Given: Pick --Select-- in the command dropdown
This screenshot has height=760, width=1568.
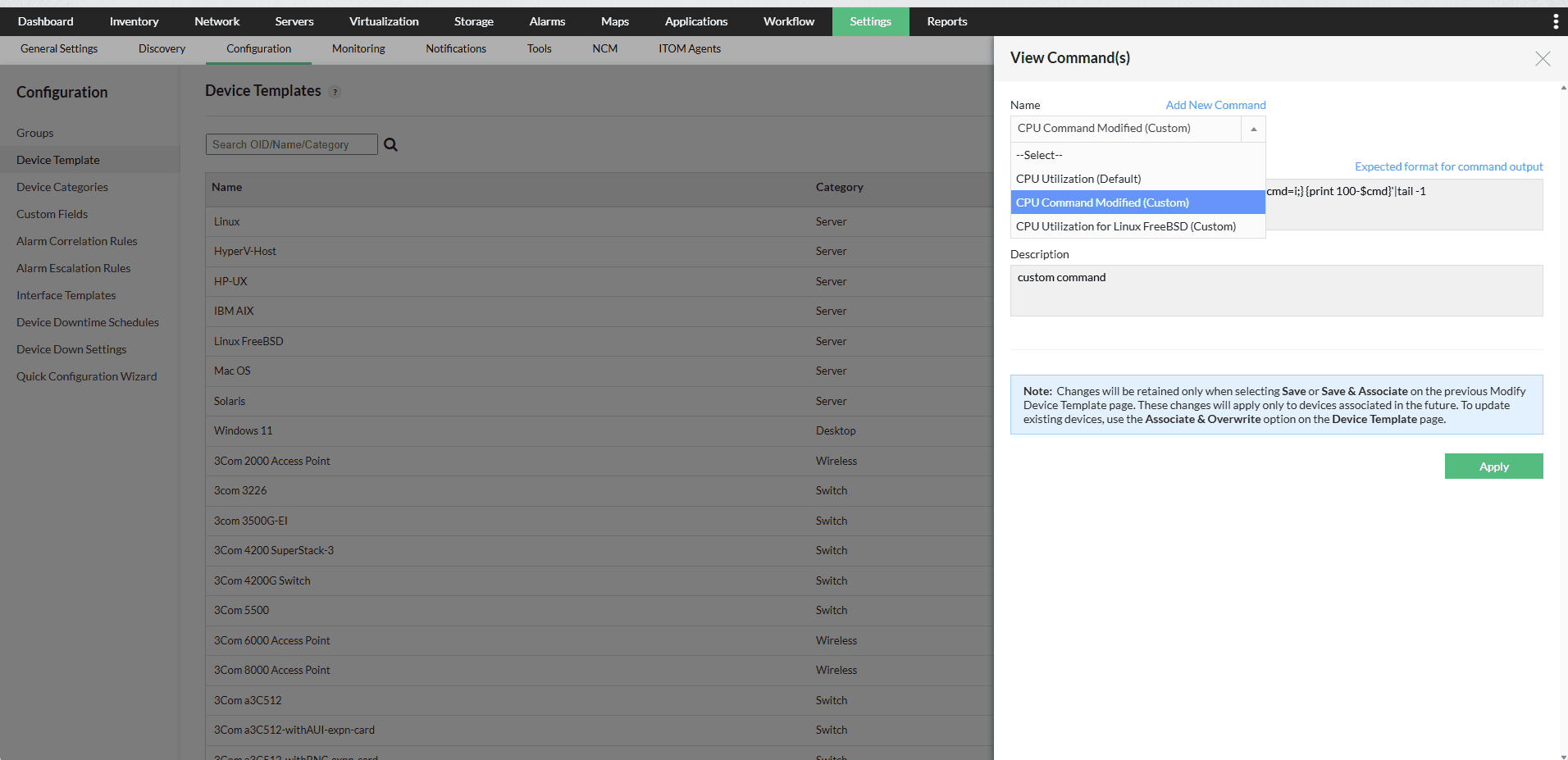Looking at the screenshot, I should tap(1039, 154).
